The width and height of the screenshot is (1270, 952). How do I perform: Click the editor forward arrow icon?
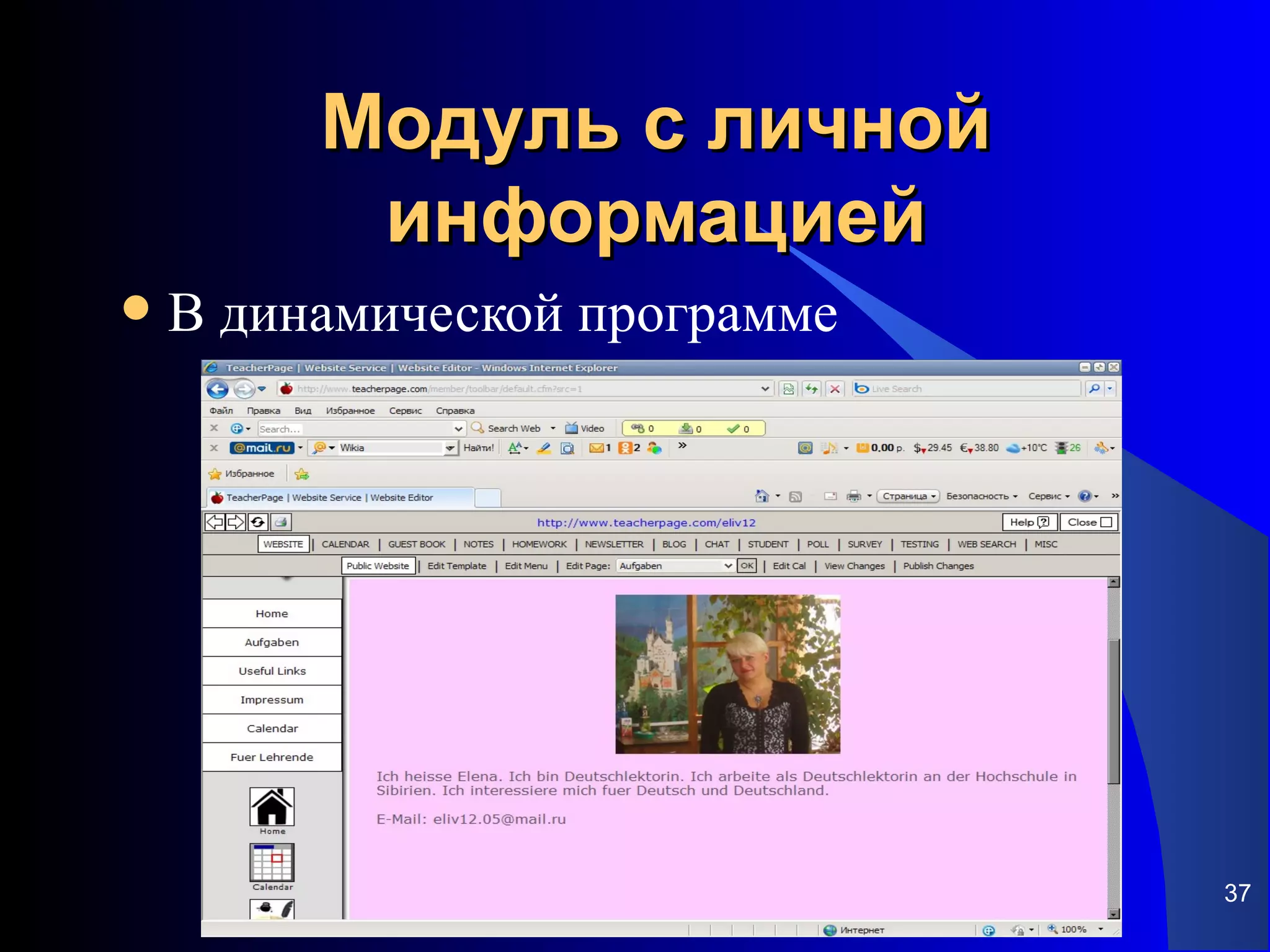tap(236, 522)
